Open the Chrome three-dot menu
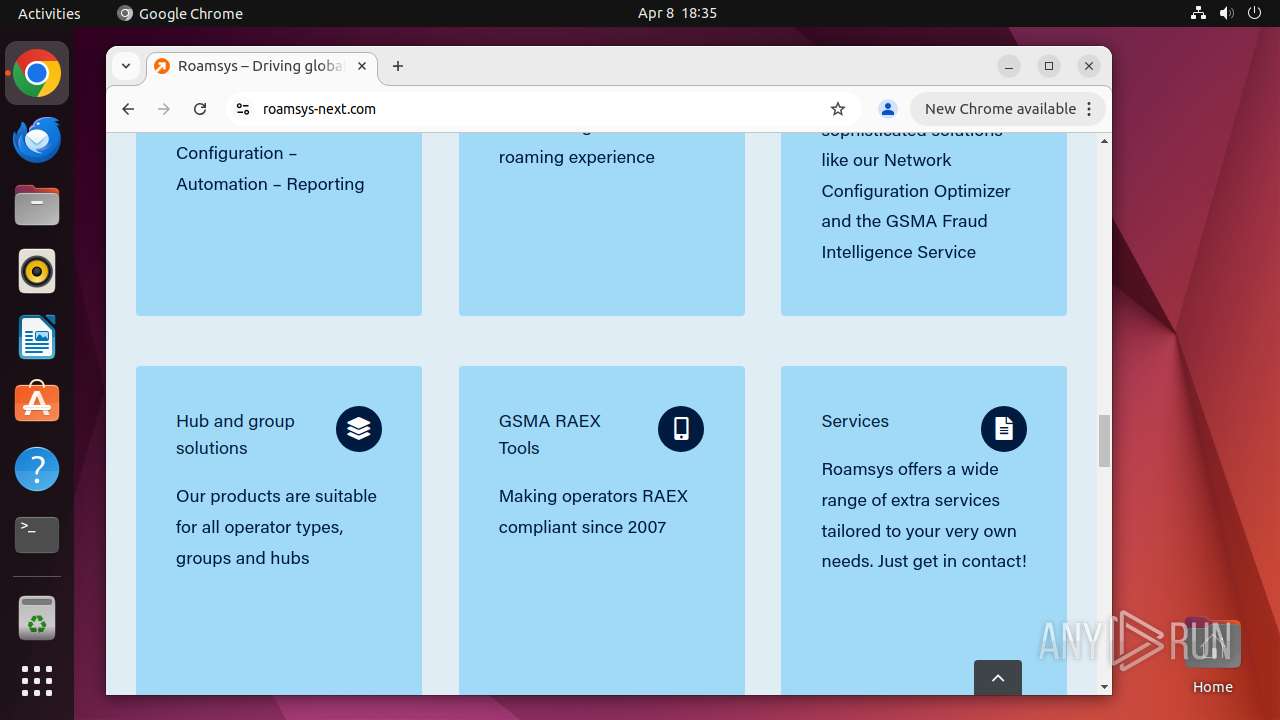Viewport: 1280px width, 720px height. 1090,109
